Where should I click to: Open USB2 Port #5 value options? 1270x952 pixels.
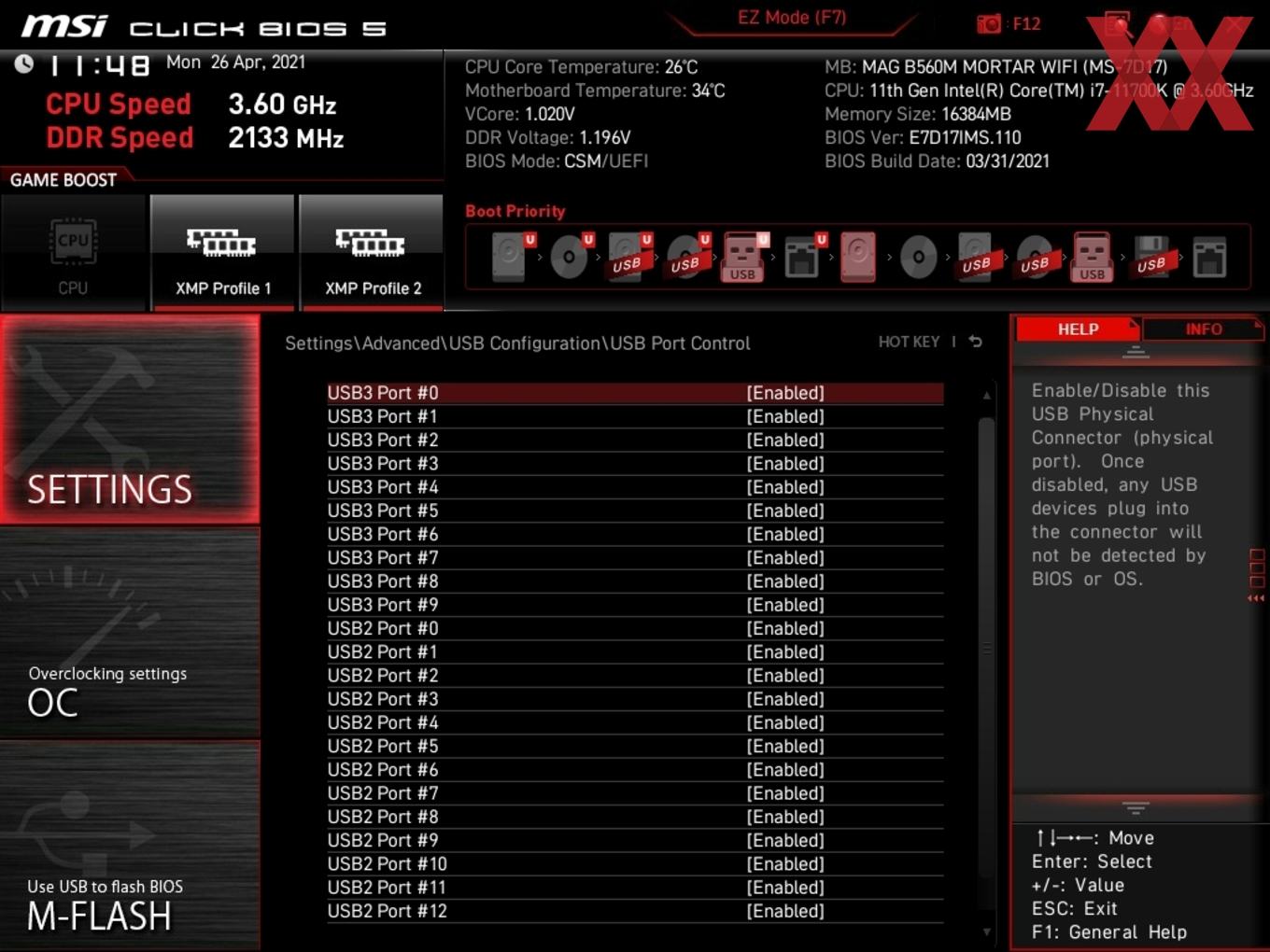(x=785, y=747)
